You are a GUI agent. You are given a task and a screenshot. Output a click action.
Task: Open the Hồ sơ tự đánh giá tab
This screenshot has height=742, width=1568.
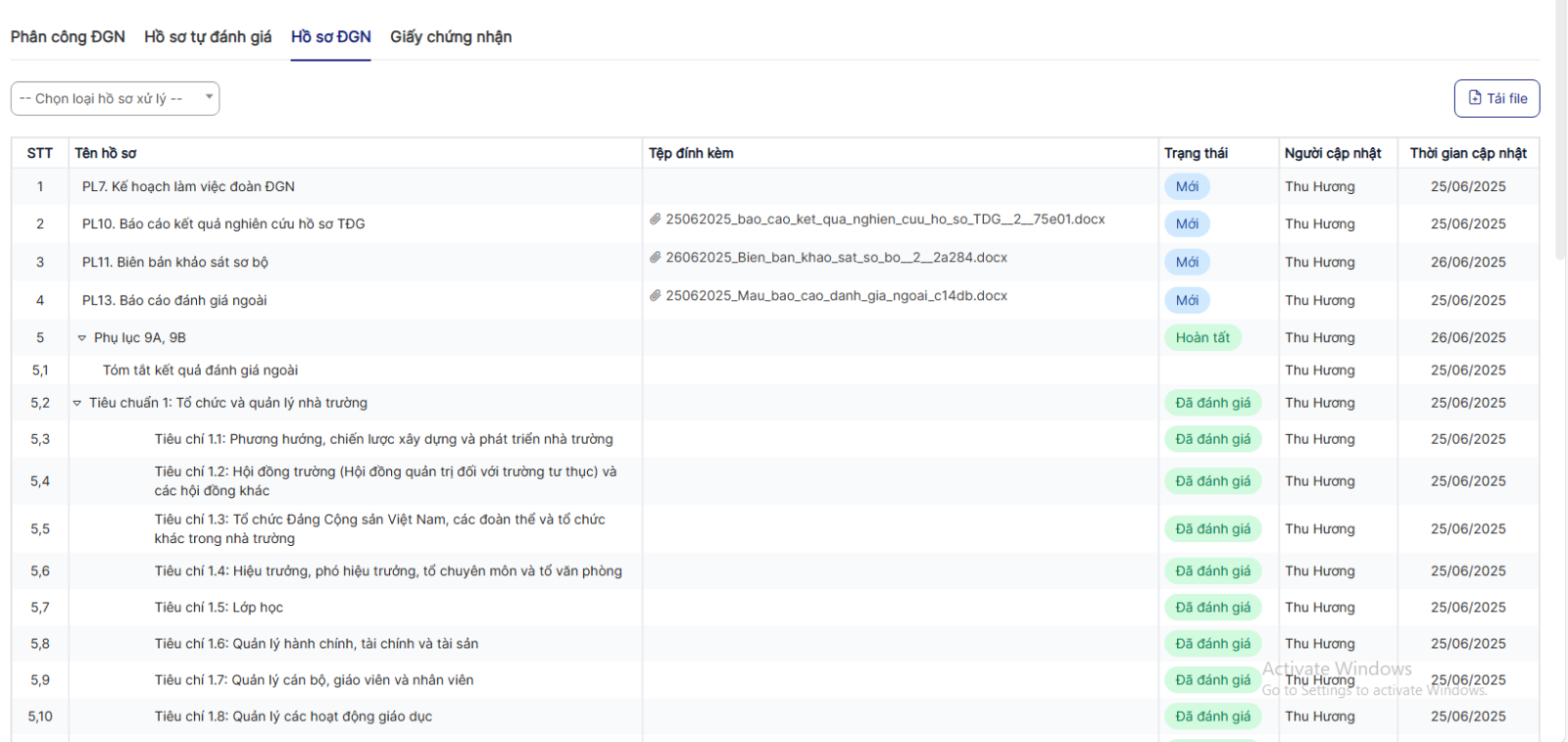pyautogui.click(x=208, y=37)
